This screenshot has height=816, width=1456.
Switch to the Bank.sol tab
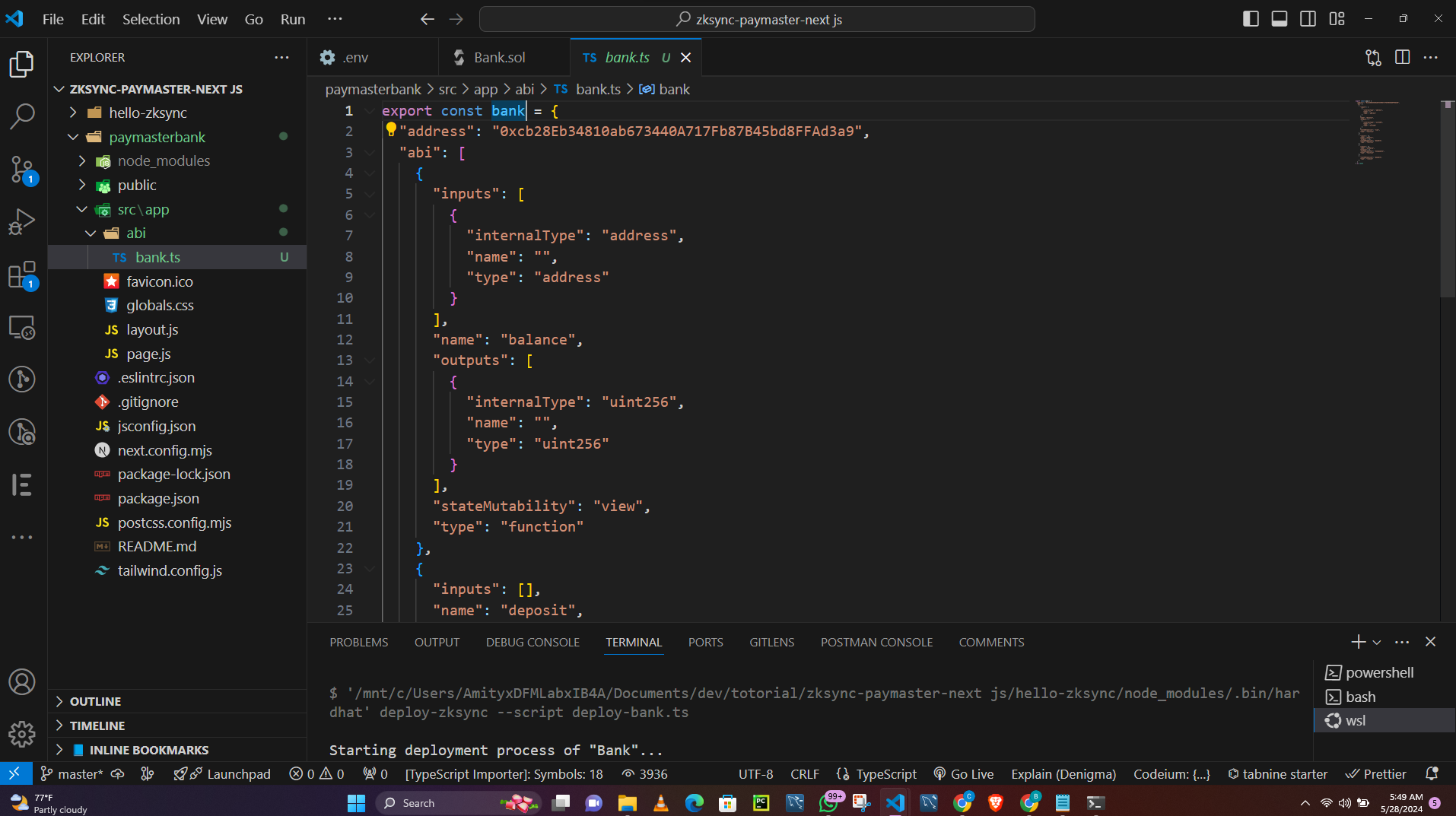coord(499,56)
